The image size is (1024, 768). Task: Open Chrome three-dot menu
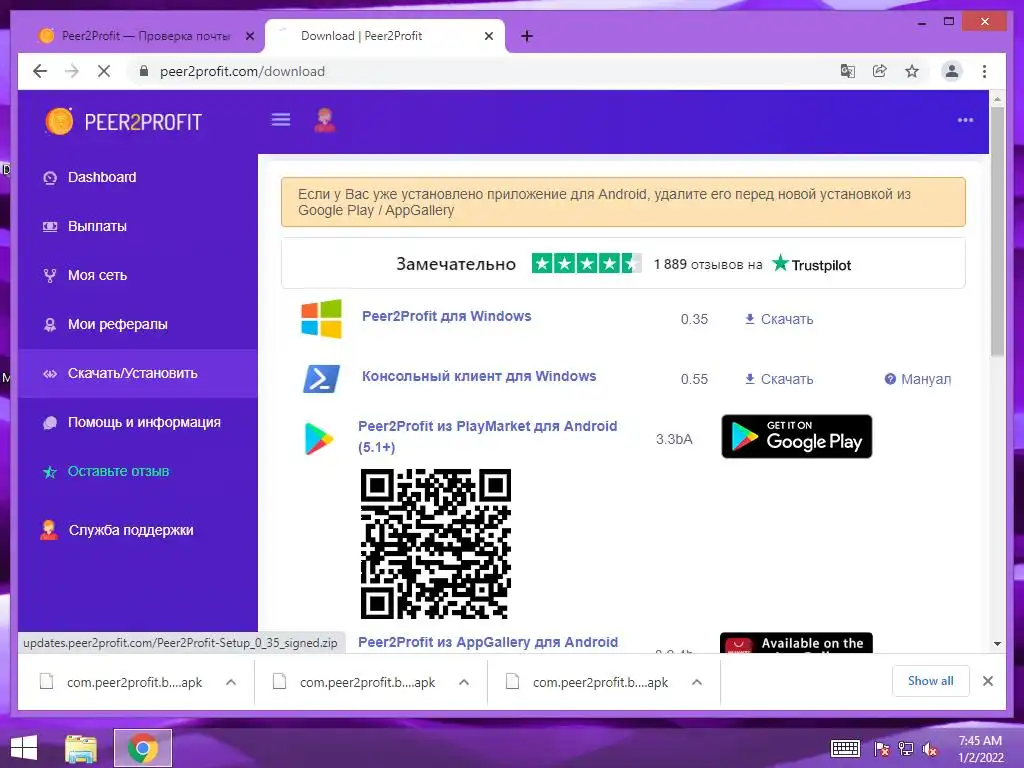point(984,71)
